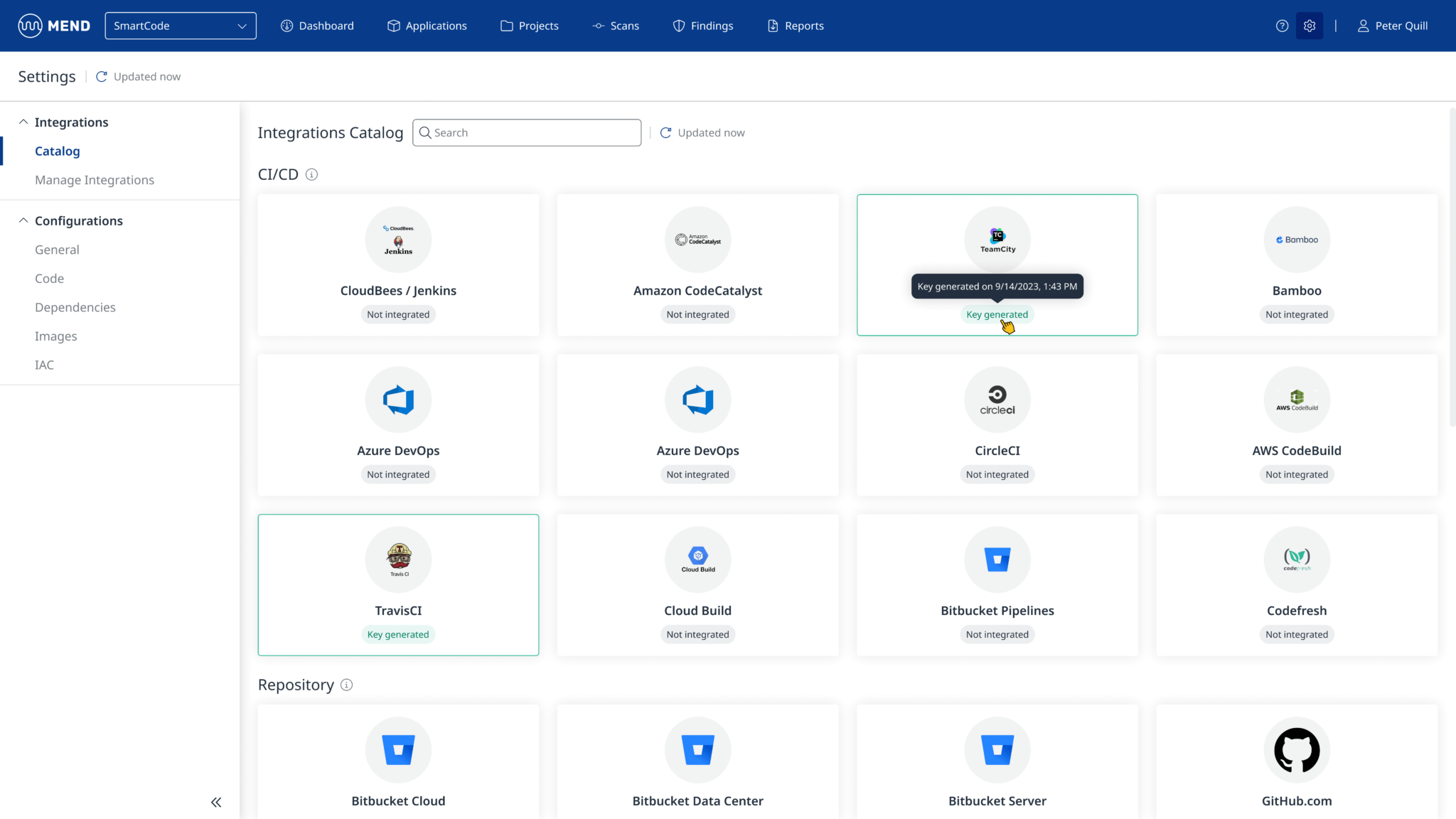The height and width of the screenshot is (819, 1456).
Task: Open the Projects menu item
Action: pyautogui.click(x=530, y=26)
